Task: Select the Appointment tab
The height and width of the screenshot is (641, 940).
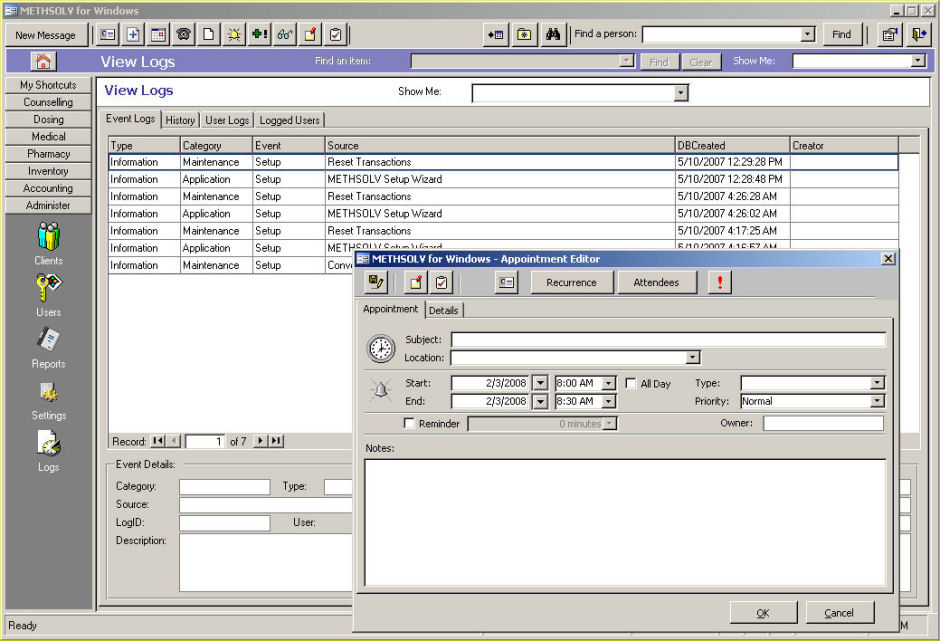Action: pos(390,309)
